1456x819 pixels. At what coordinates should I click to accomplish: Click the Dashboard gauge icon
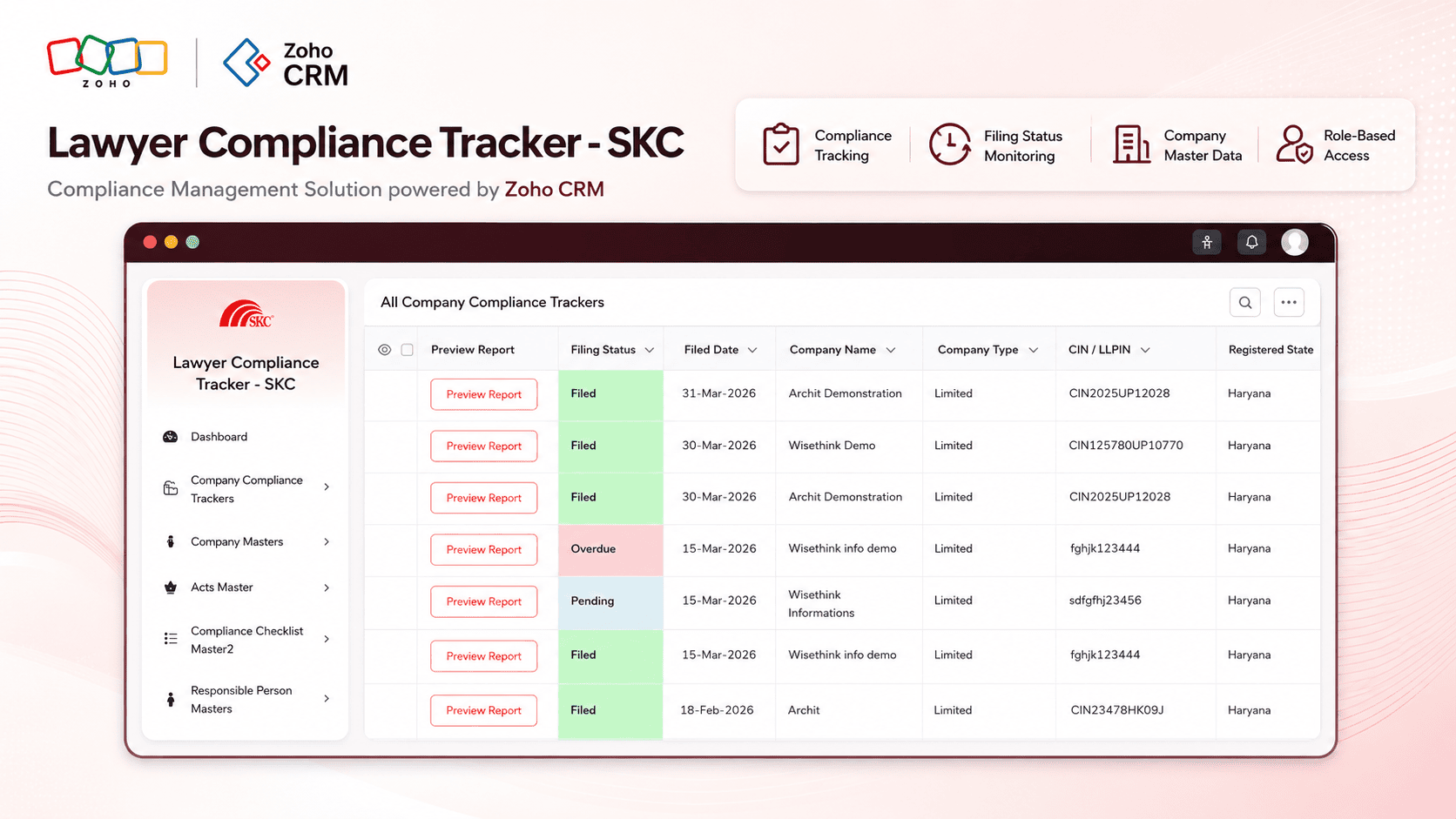[171, 437]
